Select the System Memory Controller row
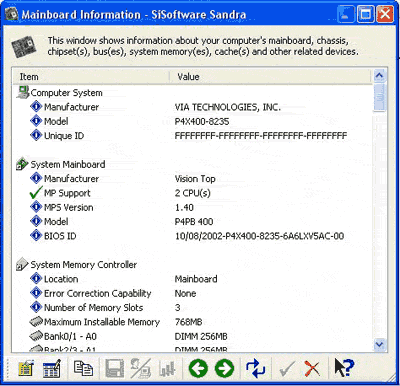The width and height of the screenshot is (400, 386). [84, 265]
